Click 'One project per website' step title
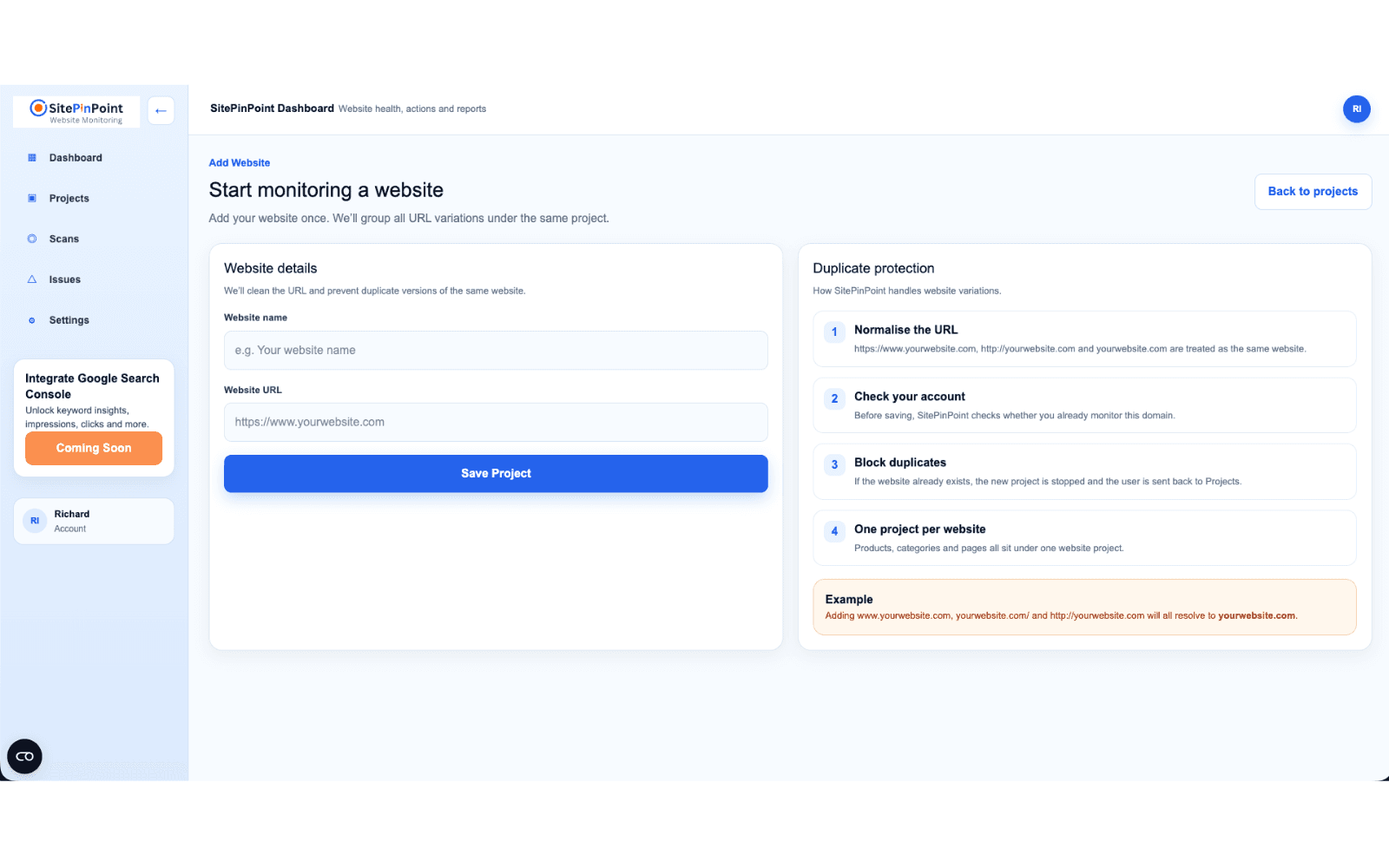Viewport: 1389px width, 868px height. (x=919, y=529)
